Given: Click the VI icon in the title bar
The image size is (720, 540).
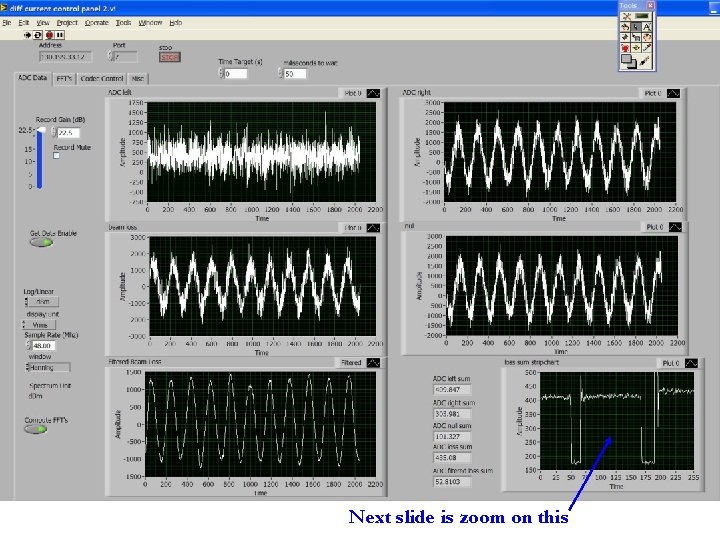Looking at the screenshot, I should pyautogui.click(x=4, y=8).
